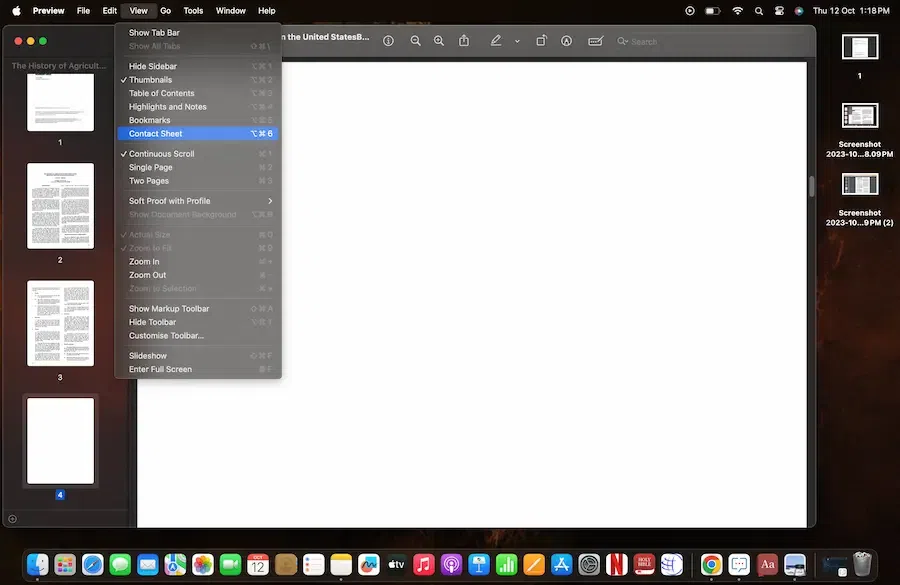Viewport: 900px width, 585px height.
Task: Open the Window menu
Action: click(231, 10)
